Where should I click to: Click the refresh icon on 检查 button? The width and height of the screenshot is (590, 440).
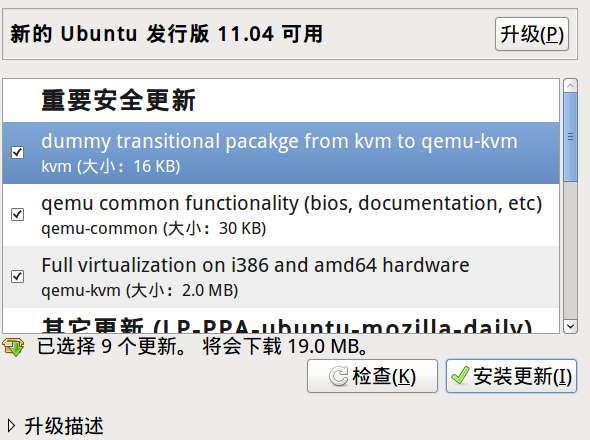point(338,376)
